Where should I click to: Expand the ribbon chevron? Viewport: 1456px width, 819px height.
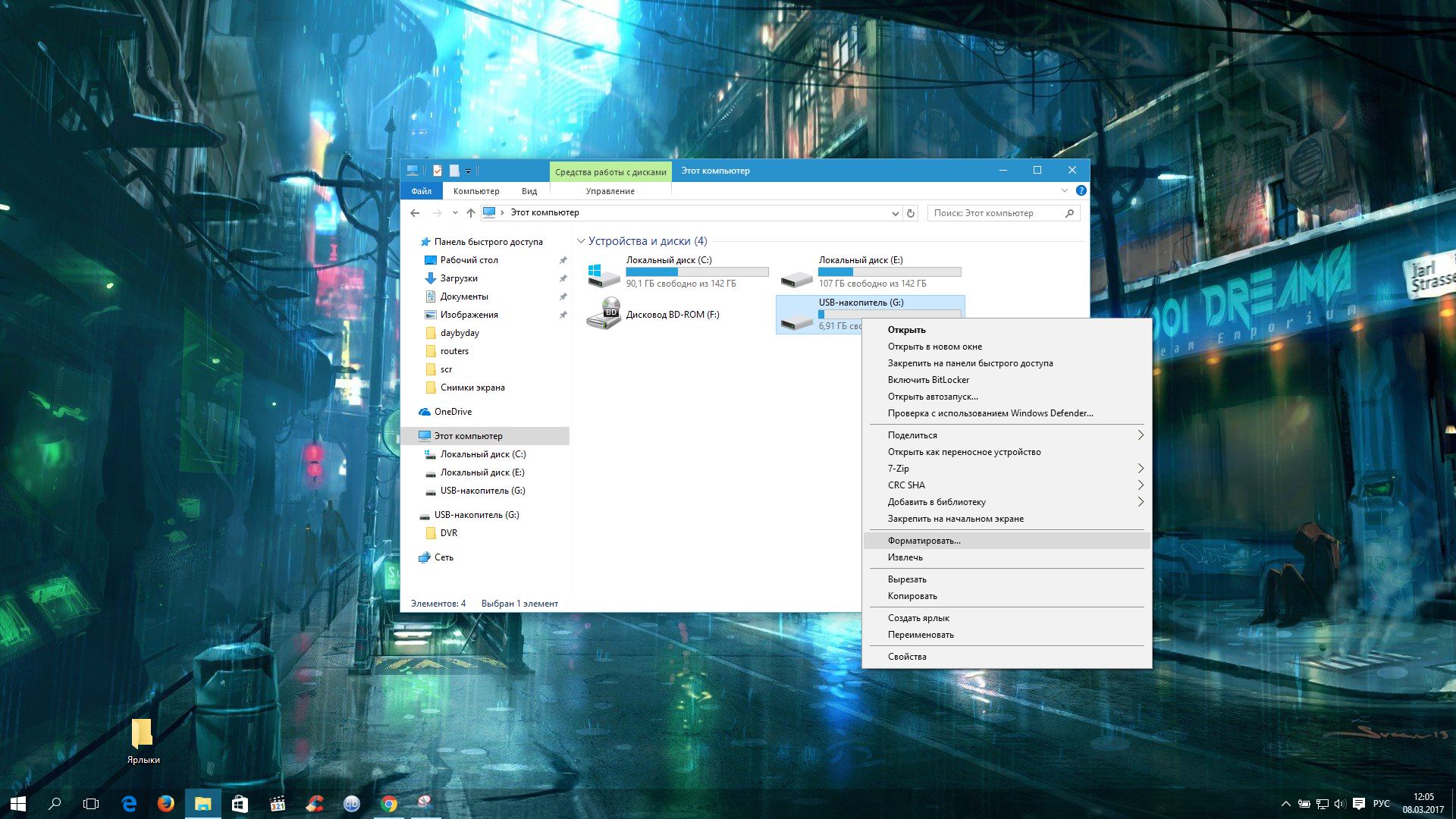point(1065,190)
